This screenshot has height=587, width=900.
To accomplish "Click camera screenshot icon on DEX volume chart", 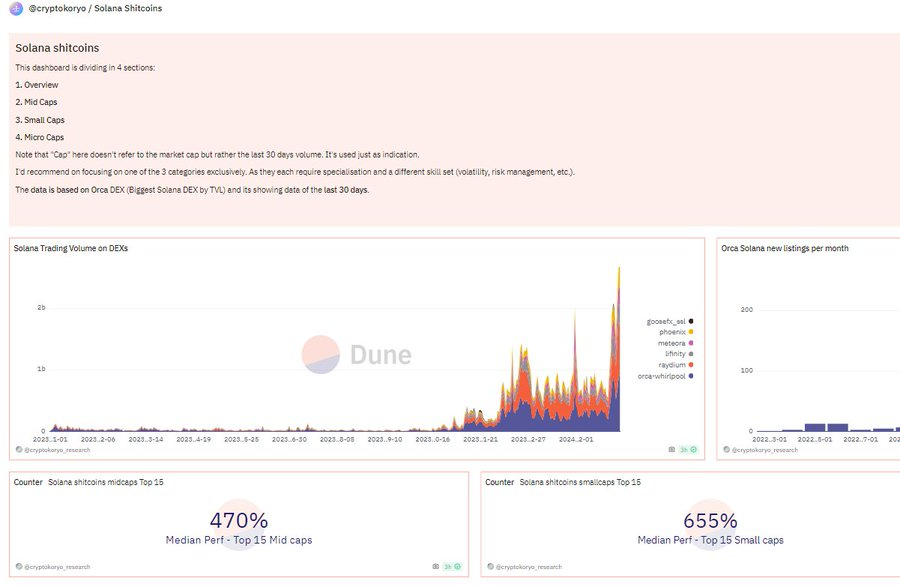I will point(671,450).
